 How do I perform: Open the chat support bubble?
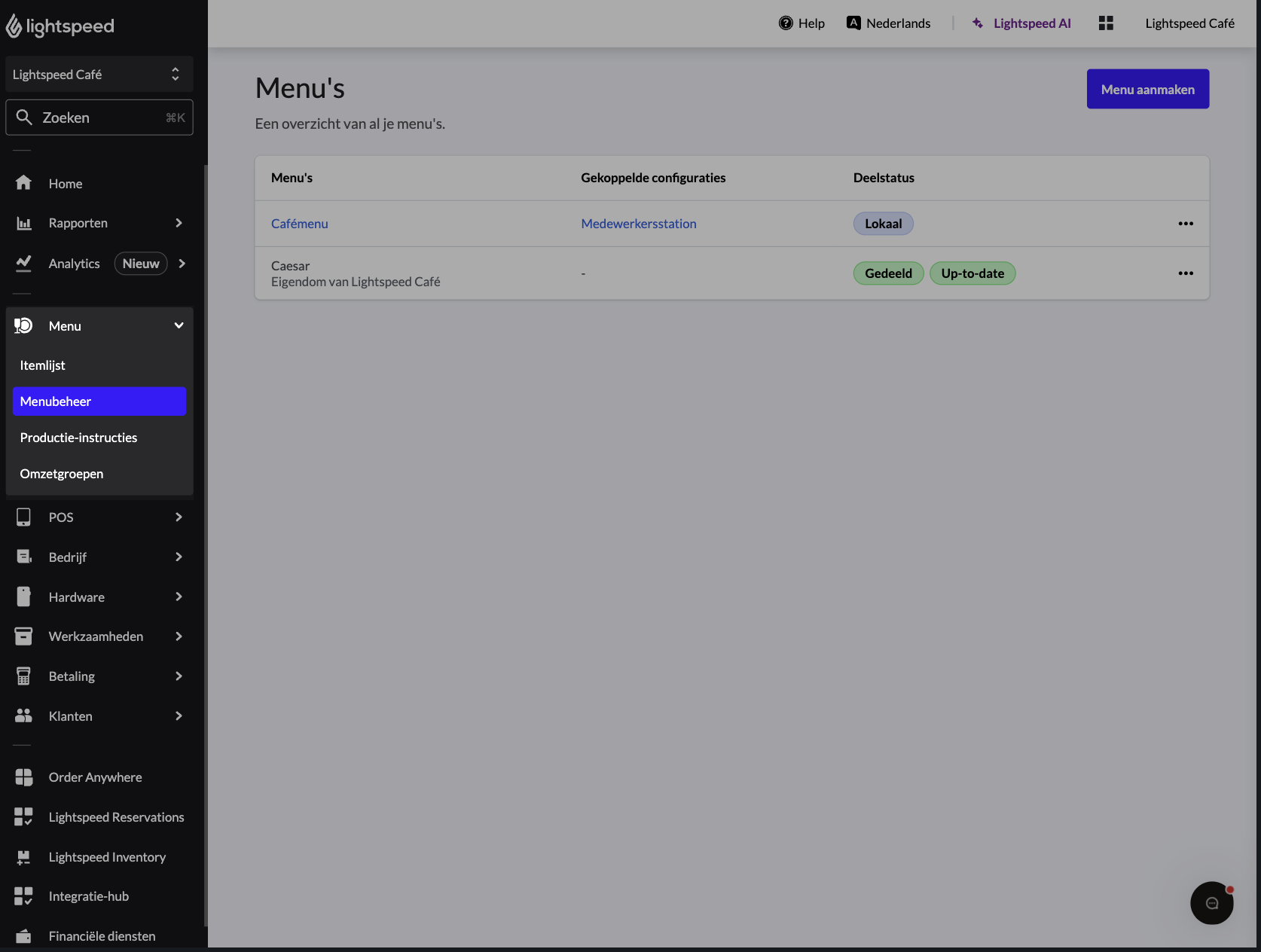point(1211,903)
